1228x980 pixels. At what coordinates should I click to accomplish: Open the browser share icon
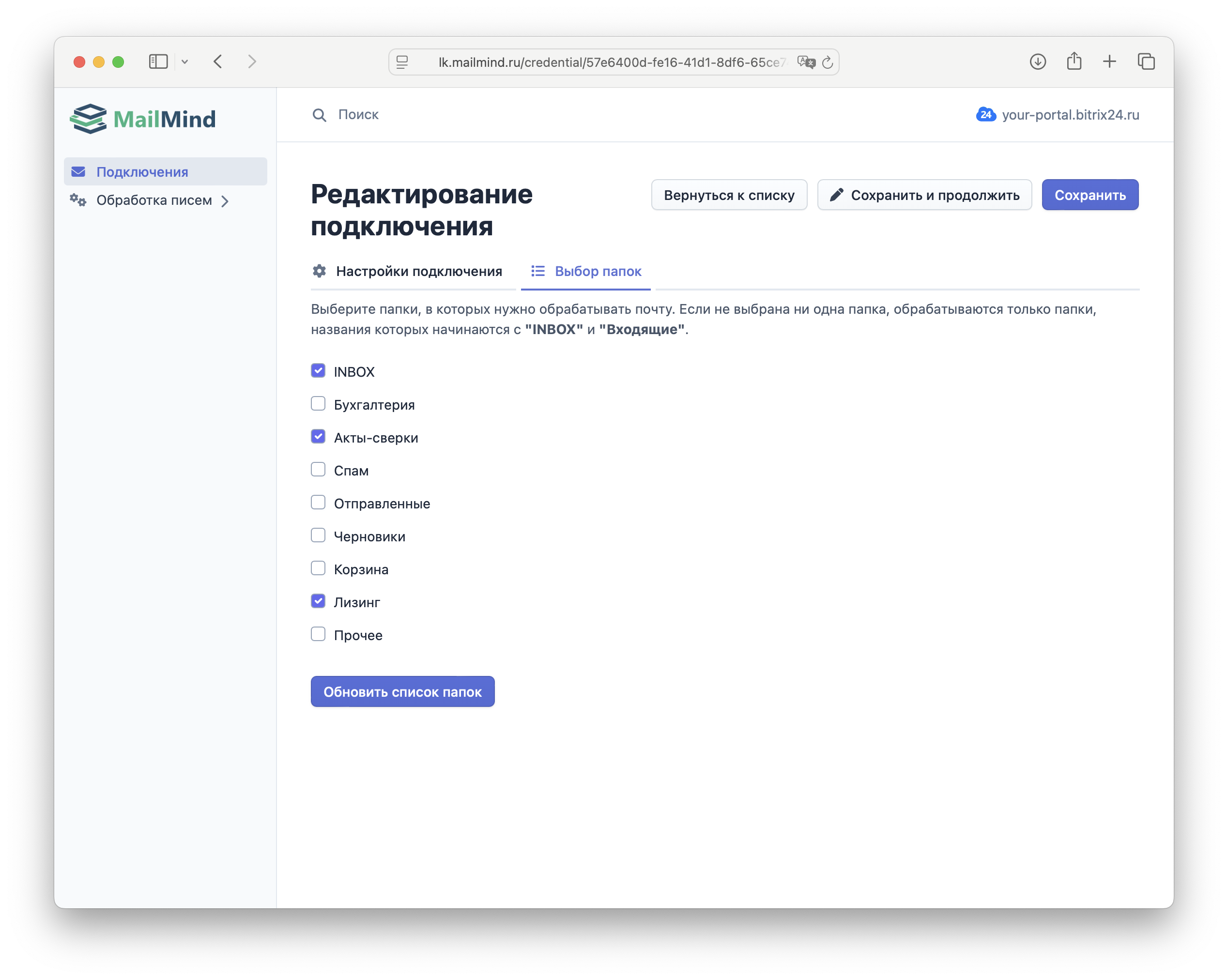[1074, 61]
